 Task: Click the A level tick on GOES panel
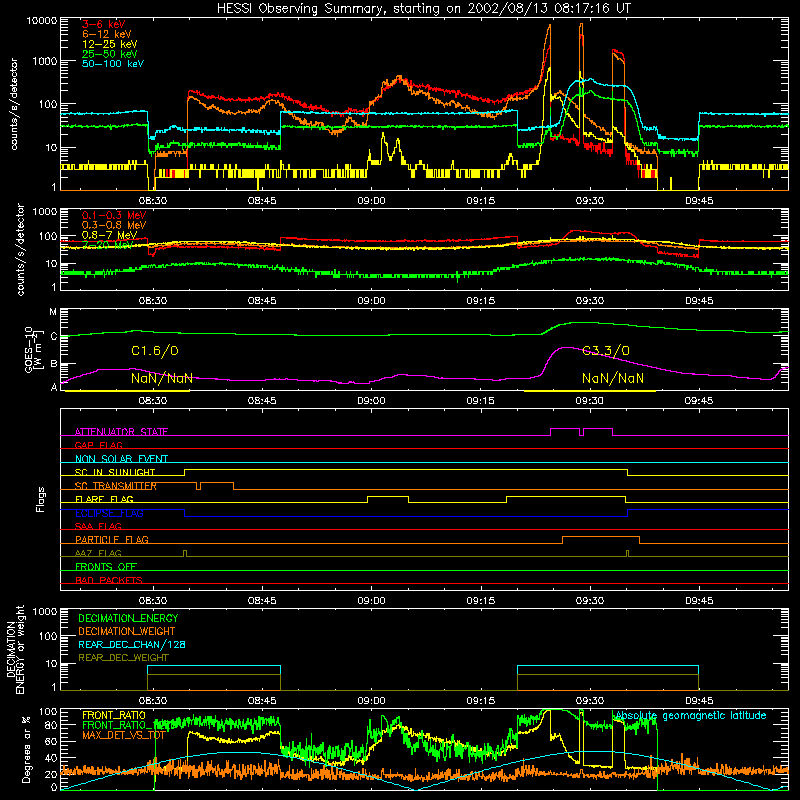(54, 387)
